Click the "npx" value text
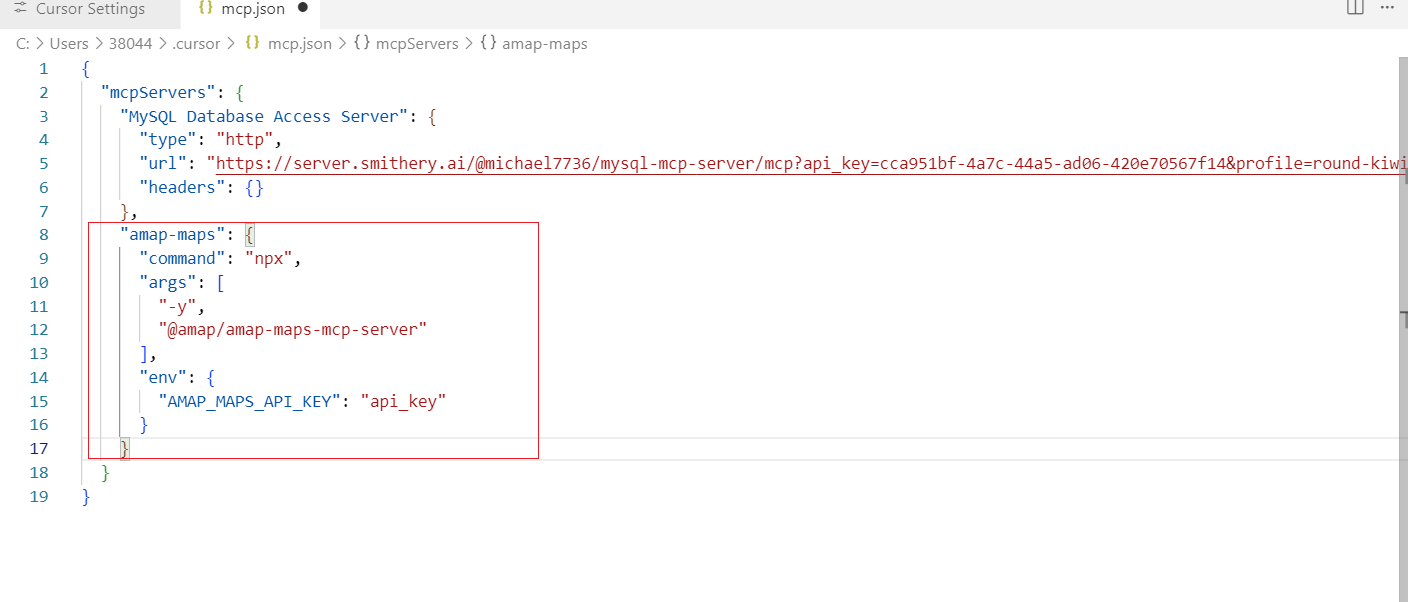 pos(269,259)
